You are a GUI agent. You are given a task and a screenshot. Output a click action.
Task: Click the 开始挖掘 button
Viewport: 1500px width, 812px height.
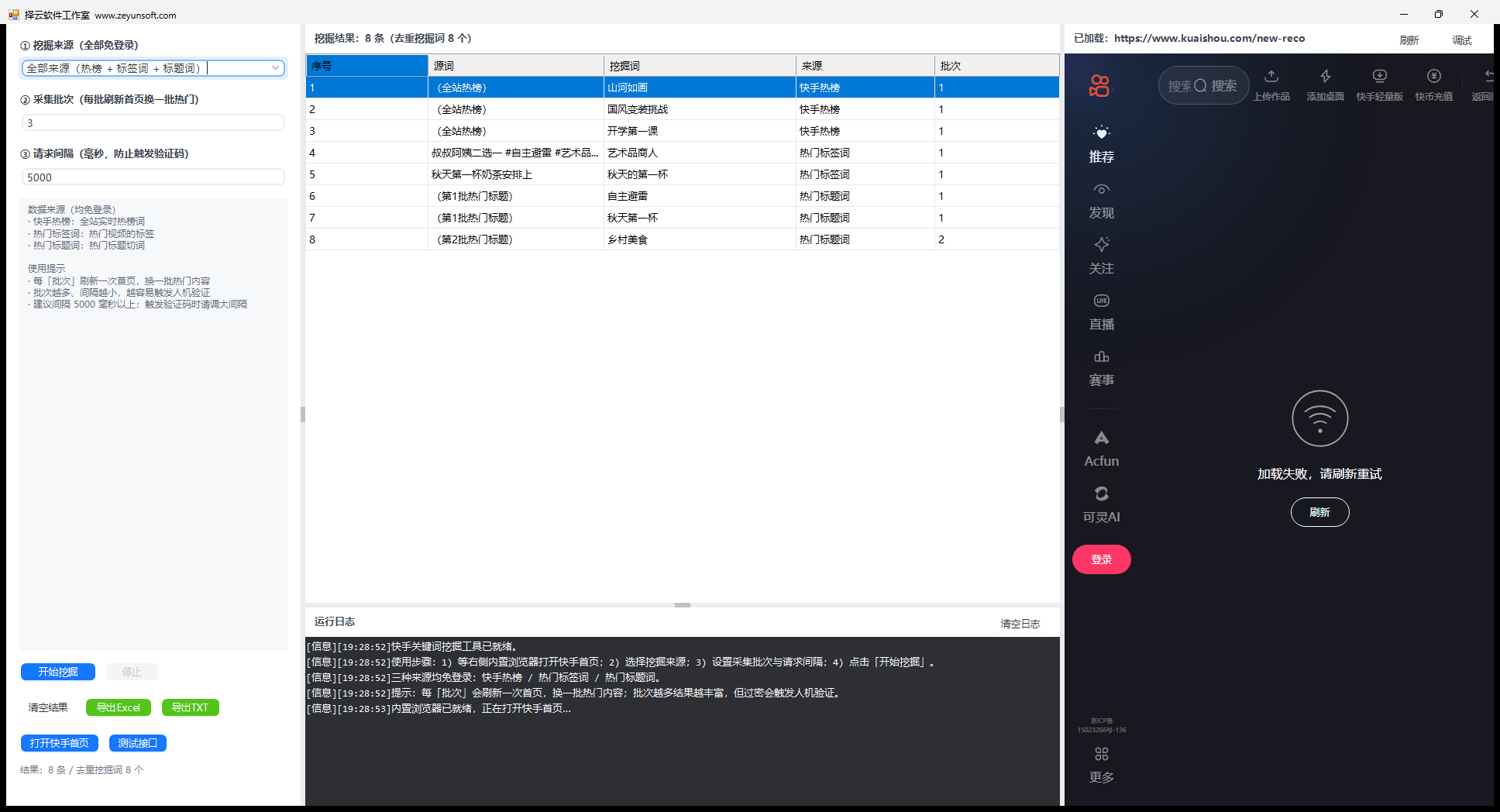58,672
